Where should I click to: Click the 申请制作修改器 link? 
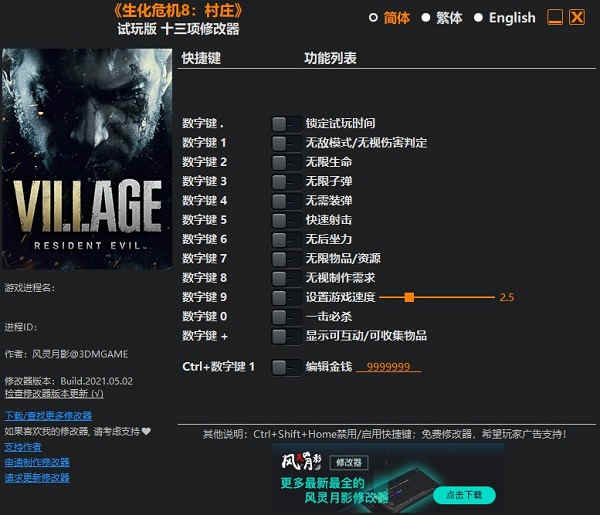pos(37,462)
